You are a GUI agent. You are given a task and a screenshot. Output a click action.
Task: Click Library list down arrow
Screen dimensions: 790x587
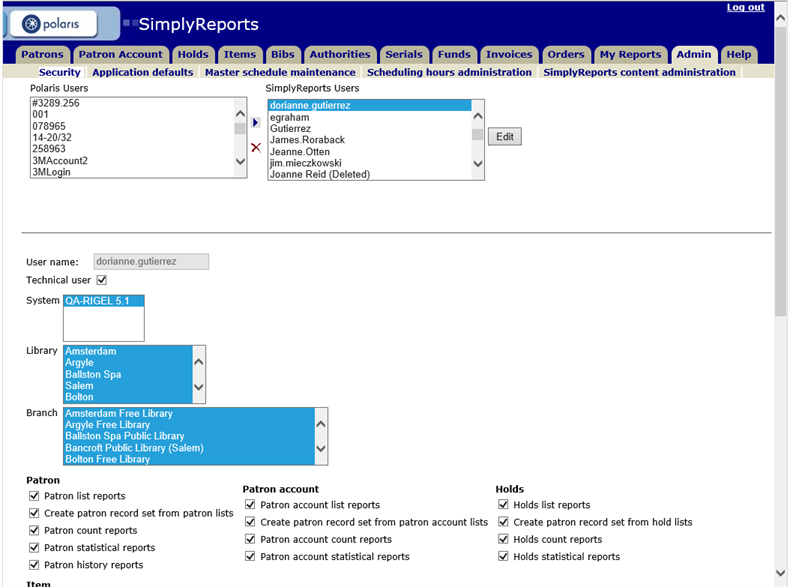click(199, 387)
